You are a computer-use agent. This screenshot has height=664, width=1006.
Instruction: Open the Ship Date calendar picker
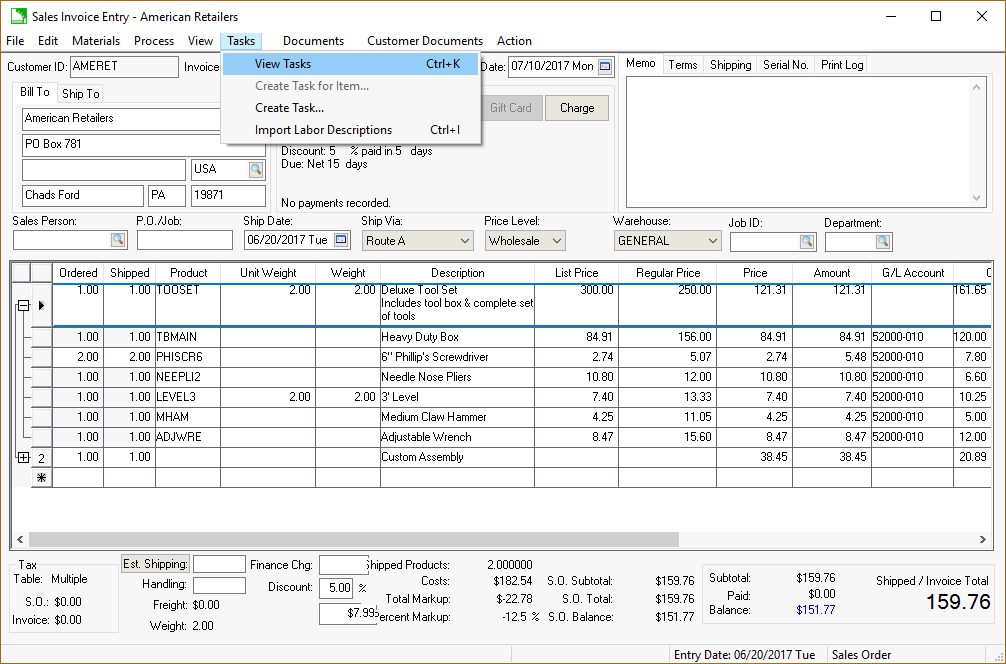341,240
